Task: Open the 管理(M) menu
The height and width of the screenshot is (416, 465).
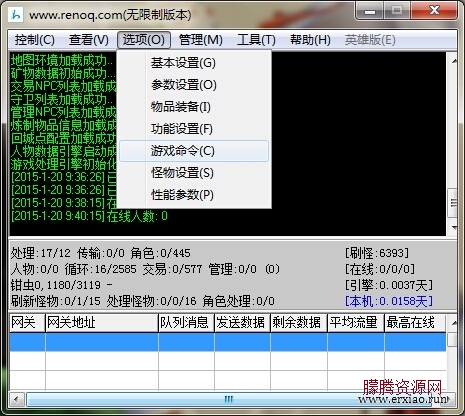Action: [x=201, y=40]
